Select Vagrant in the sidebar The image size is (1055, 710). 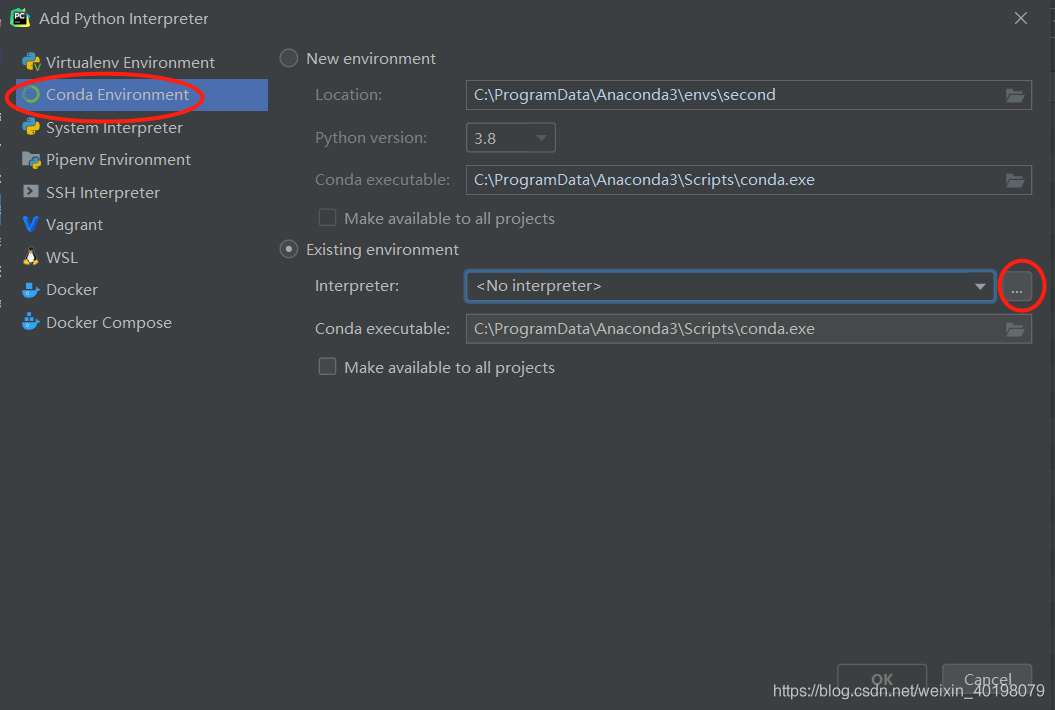click(141, 224)
